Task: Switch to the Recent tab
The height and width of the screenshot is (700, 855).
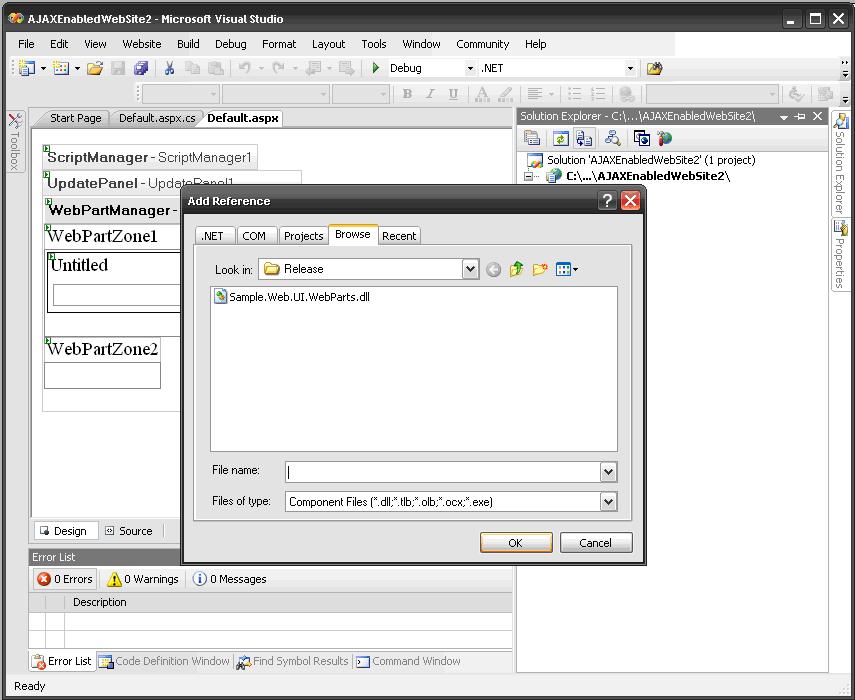Action: 399,236
